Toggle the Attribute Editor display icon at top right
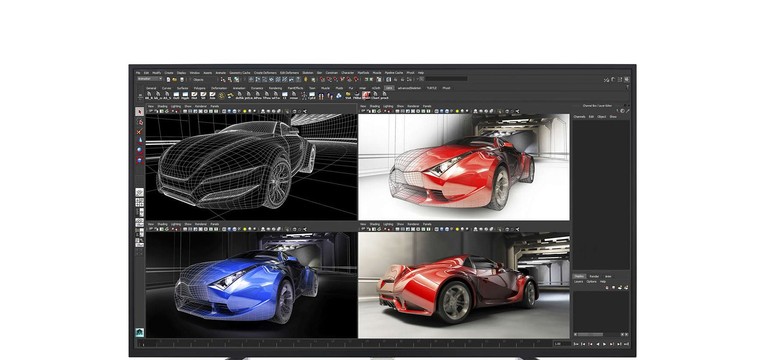780x360 pixels. [613, 80]
